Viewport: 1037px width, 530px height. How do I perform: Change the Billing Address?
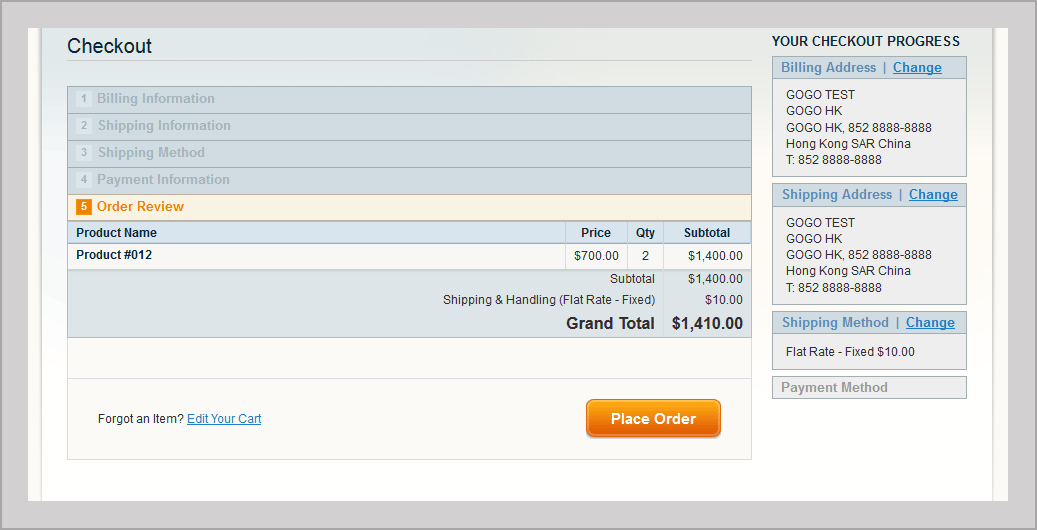click(x=917, y=68)
